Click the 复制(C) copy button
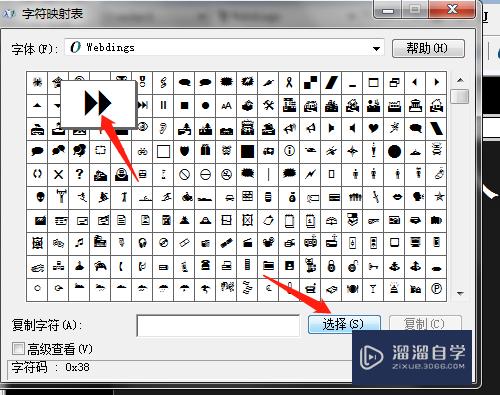 [425, 323]
